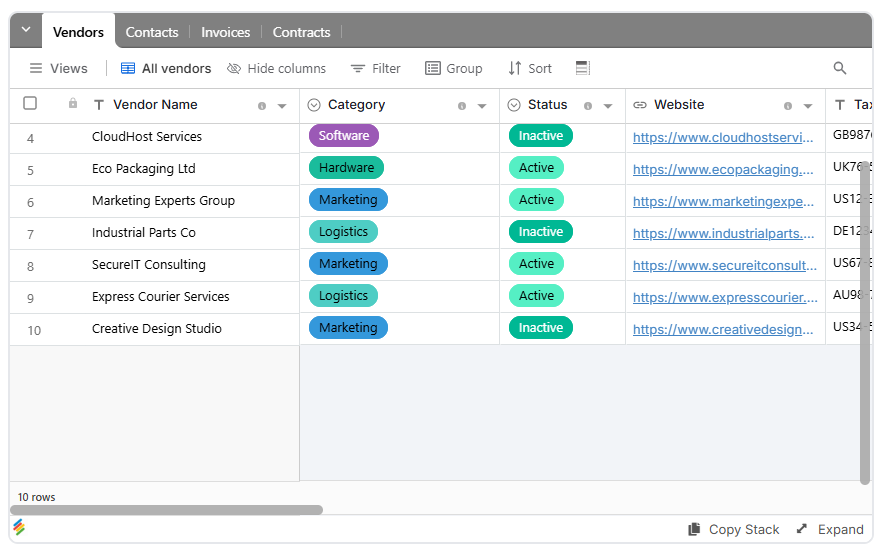The image size is (882, 555).
Task: Click the Copy Stack documents icon
Action: coord(694,529)
